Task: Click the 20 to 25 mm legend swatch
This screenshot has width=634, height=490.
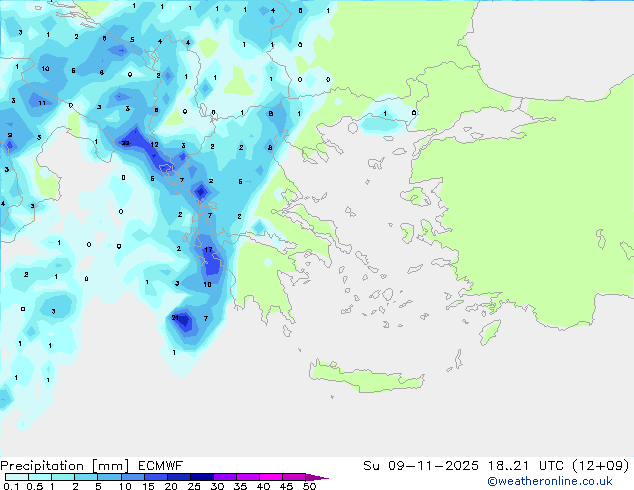Action: [178, 477]
